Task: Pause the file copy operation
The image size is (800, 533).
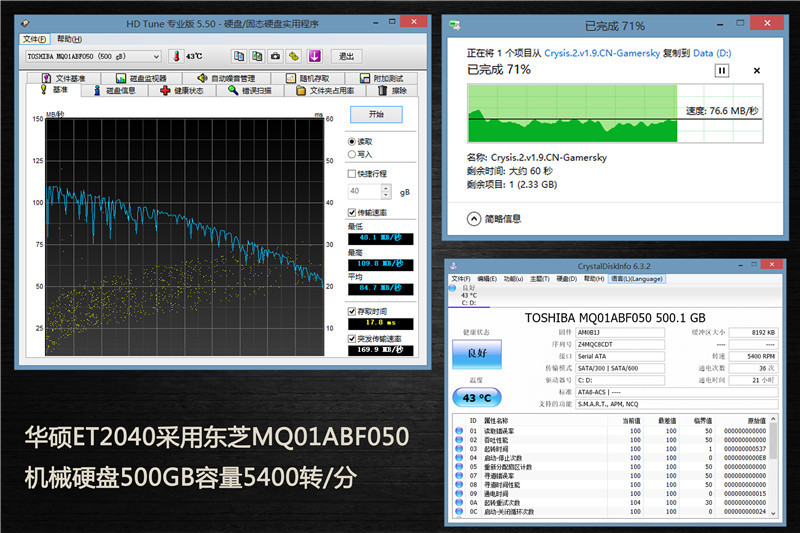Action: click(x=722, y=70)
